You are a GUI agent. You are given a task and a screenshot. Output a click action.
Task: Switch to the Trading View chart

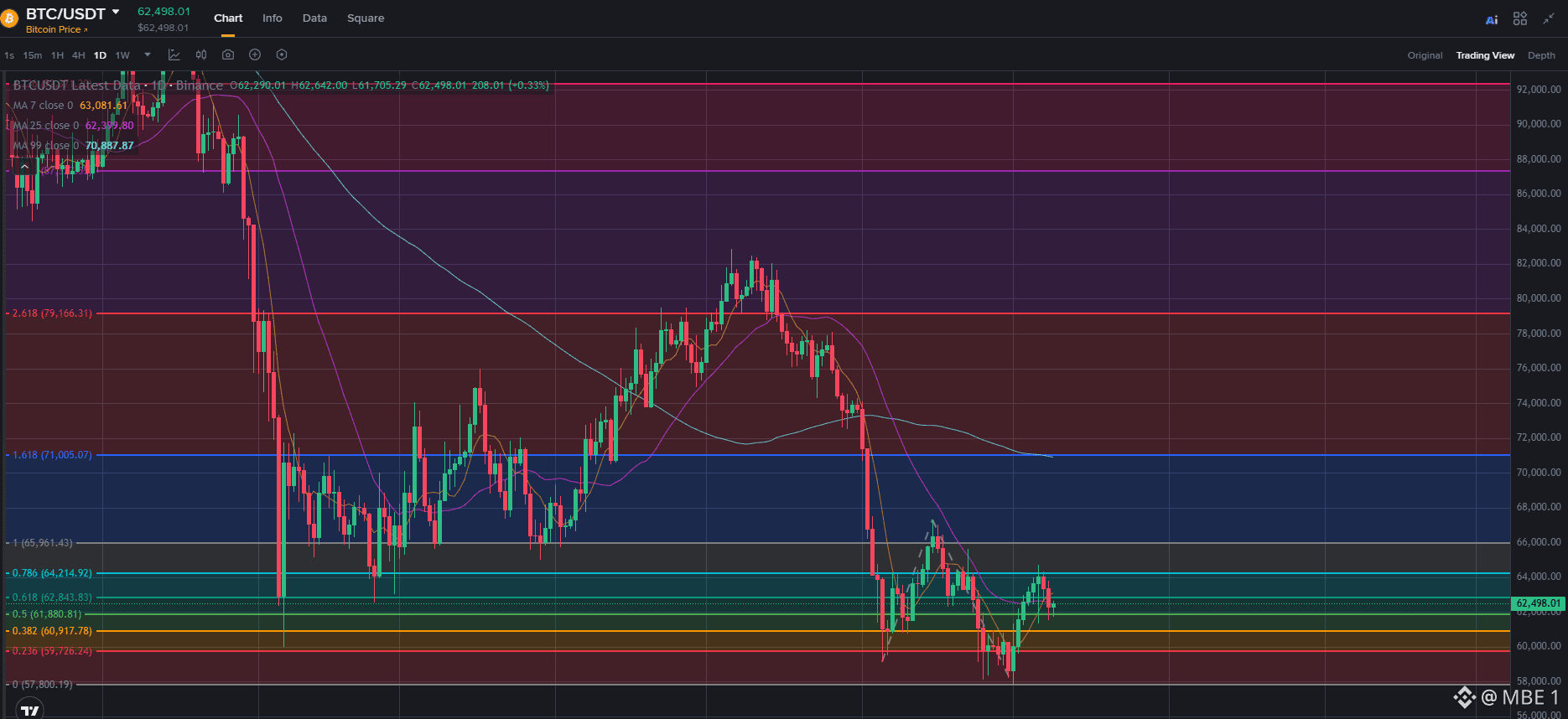coord(1485,55)
